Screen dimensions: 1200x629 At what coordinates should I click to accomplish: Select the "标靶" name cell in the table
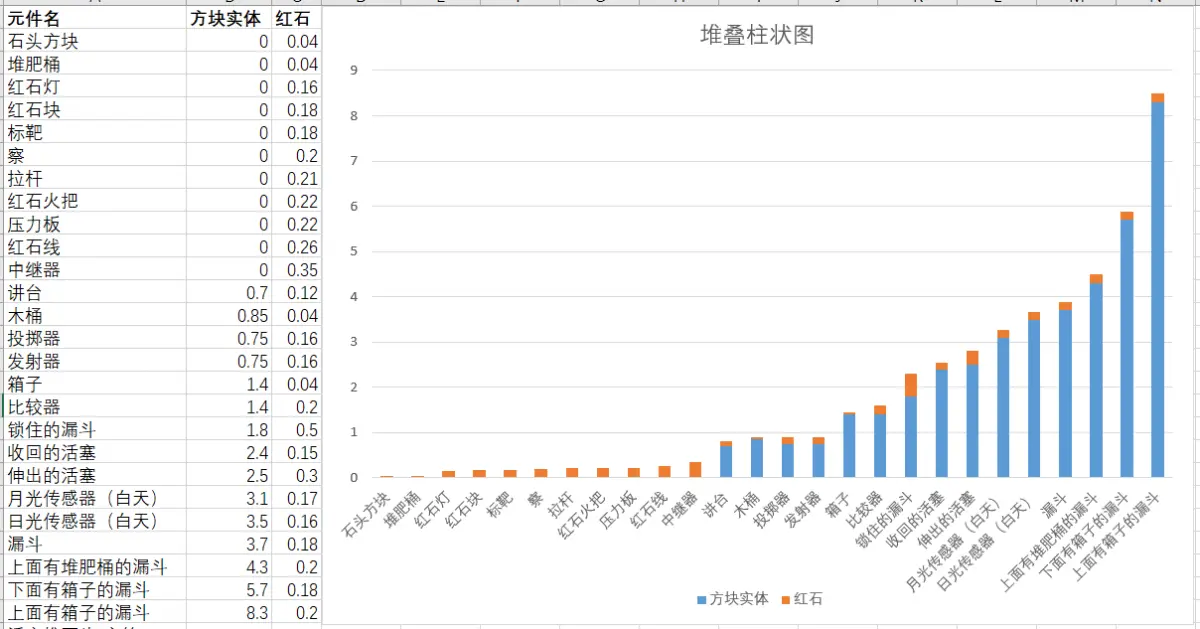pos(95,133)
